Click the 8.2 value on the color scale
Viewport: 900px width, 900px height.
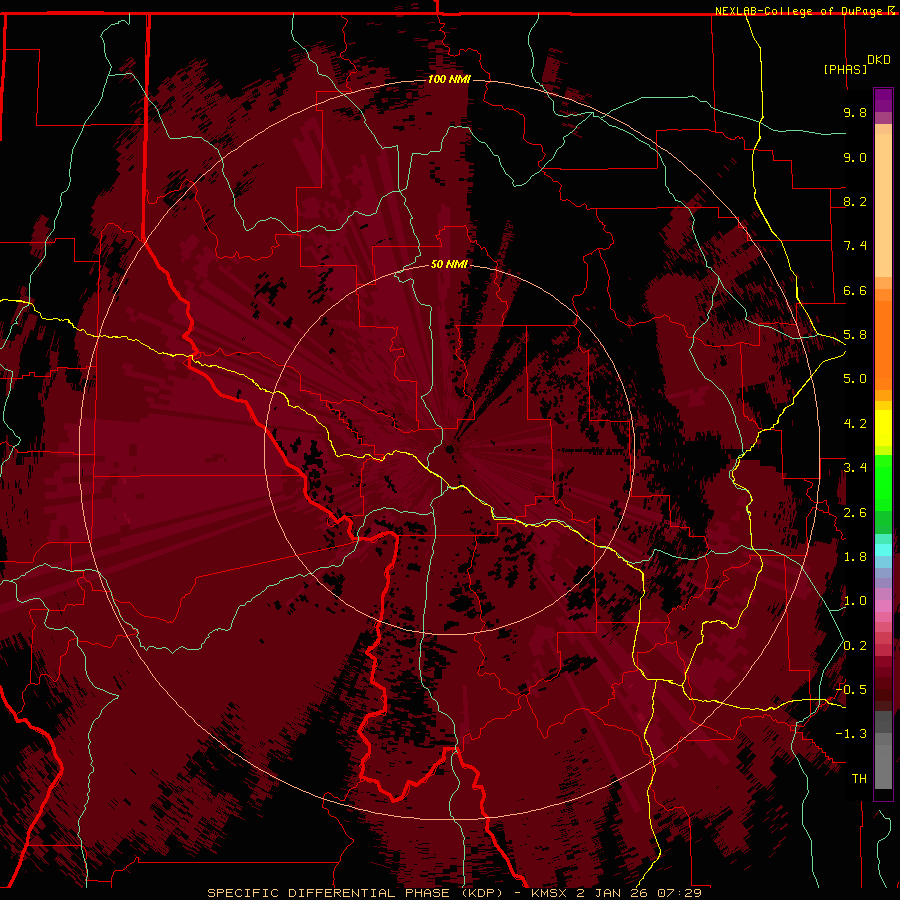855,201
